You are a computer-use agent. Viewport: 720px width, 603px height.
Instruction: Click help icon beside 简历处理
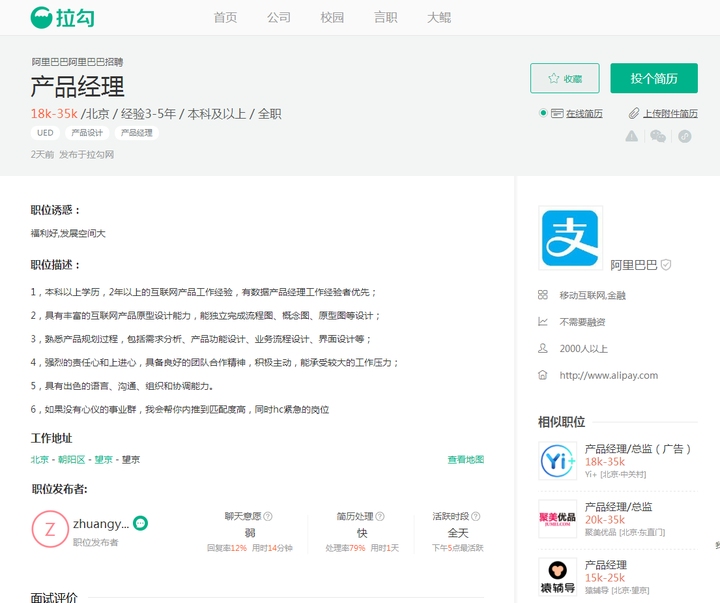(380, 516)
